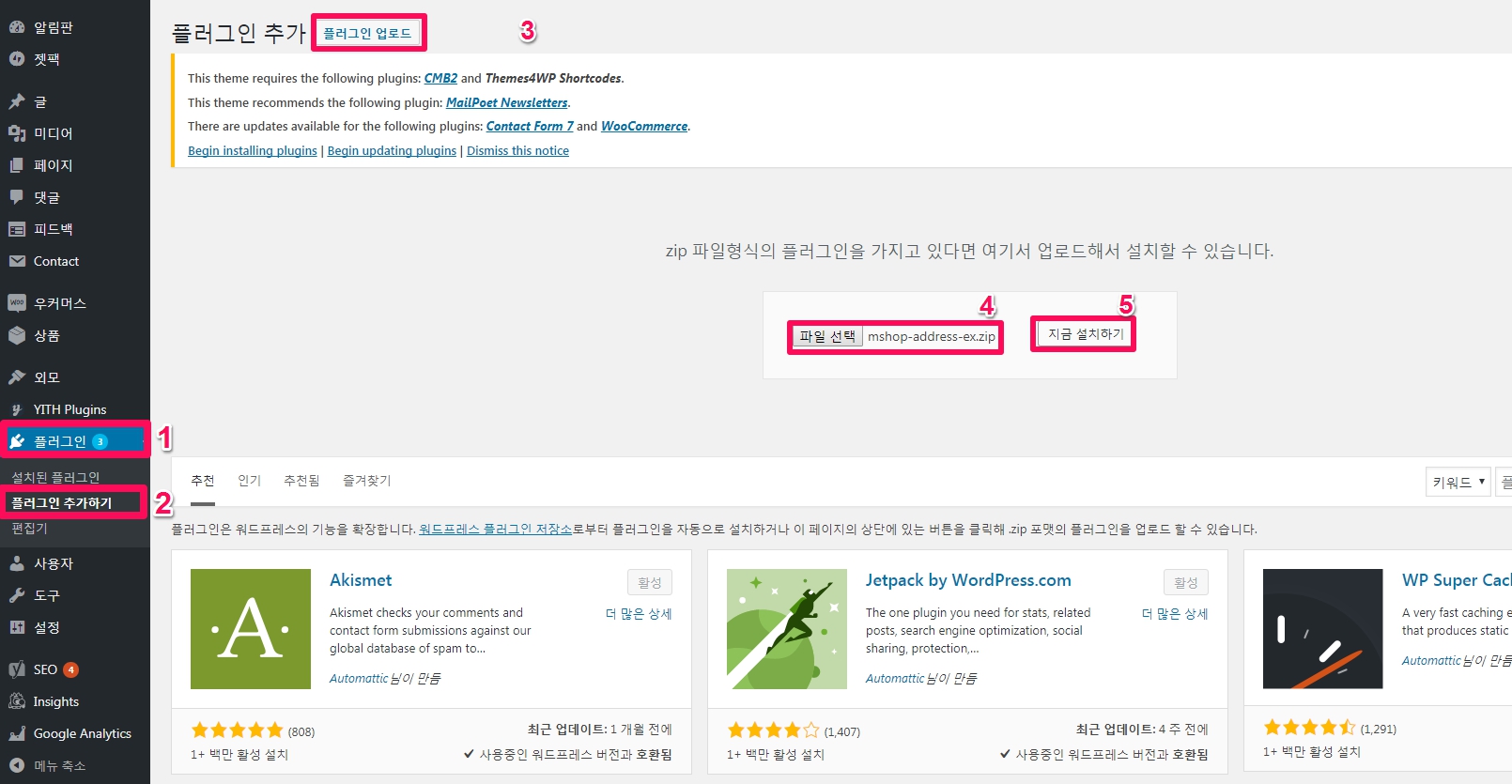The image size is (1512, 784).
Task: Click the 파일 선택 file chooser button
Action: [827, 336]
